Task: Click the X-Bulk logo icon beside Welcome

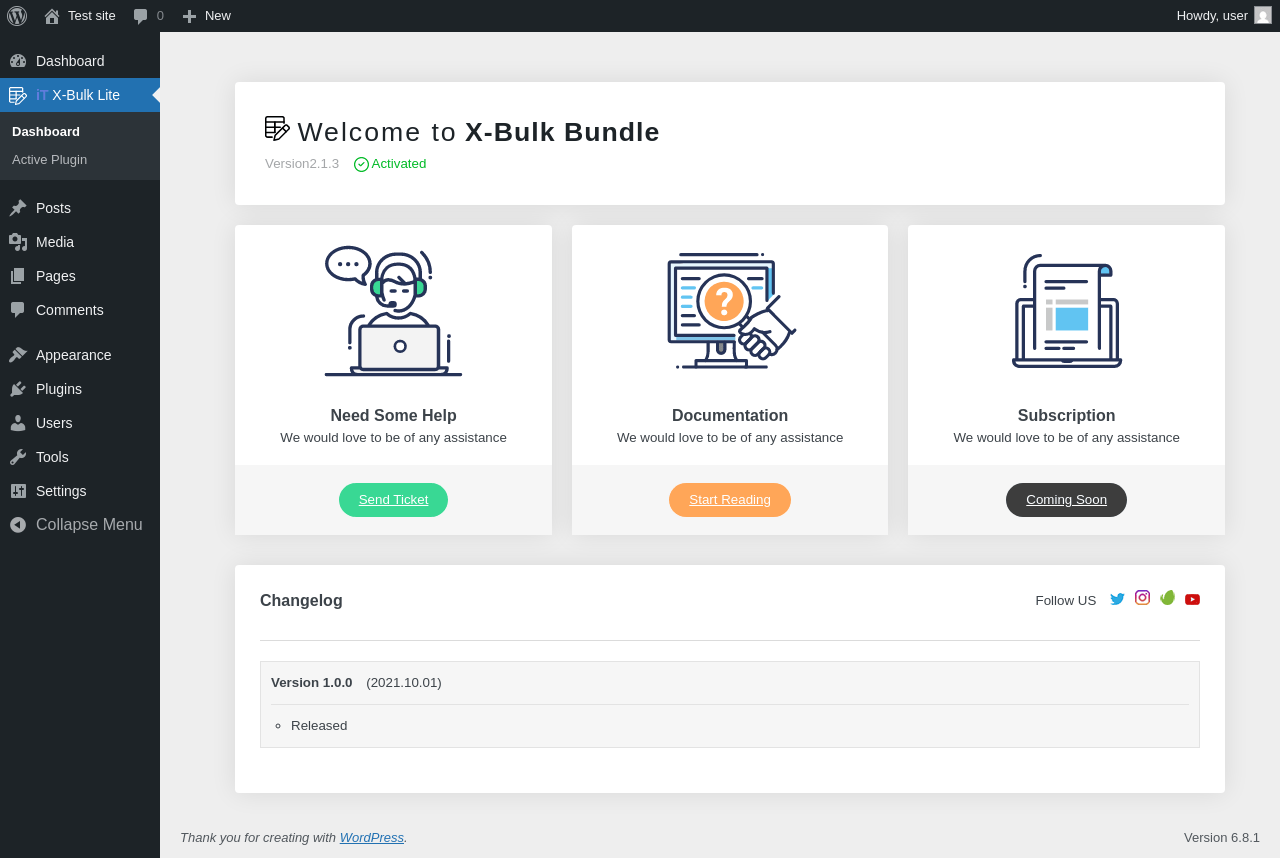Action: point(277,128)
